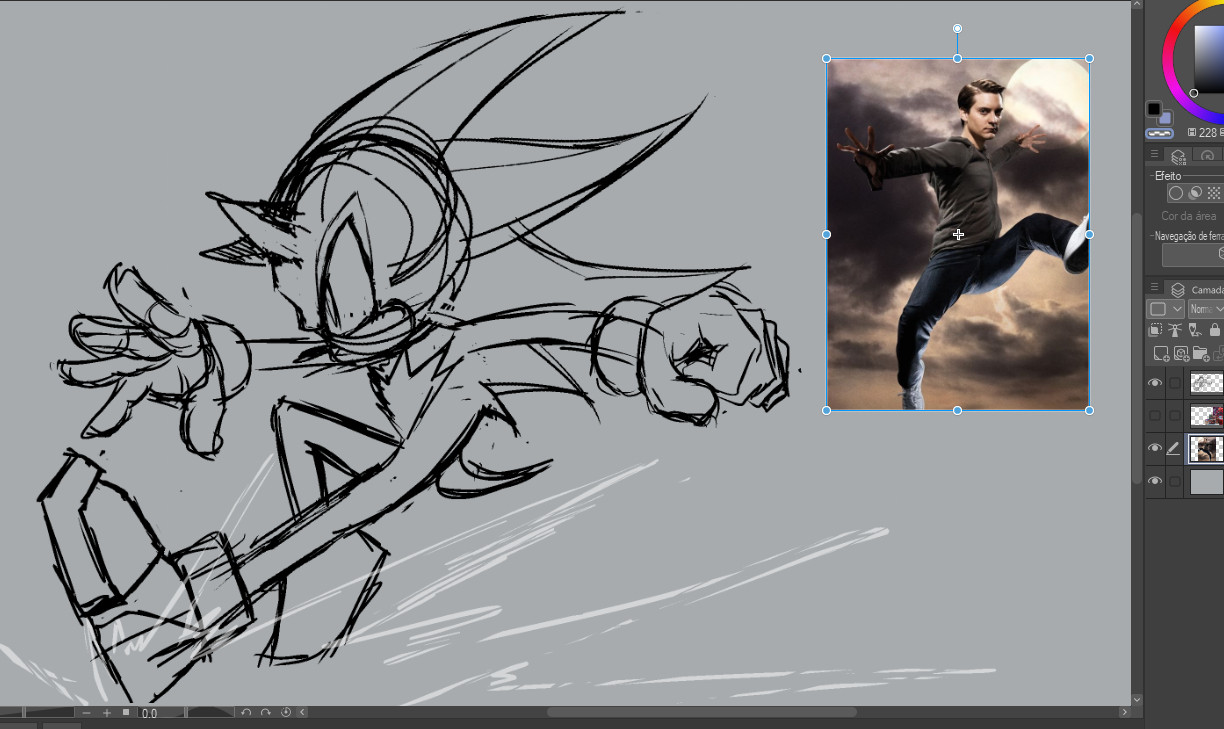Image resolution: width=1224 pixels, height=729 pixels.
Task: Click the vertical canvas scrollbar thumb
Action: [1137, 349]
